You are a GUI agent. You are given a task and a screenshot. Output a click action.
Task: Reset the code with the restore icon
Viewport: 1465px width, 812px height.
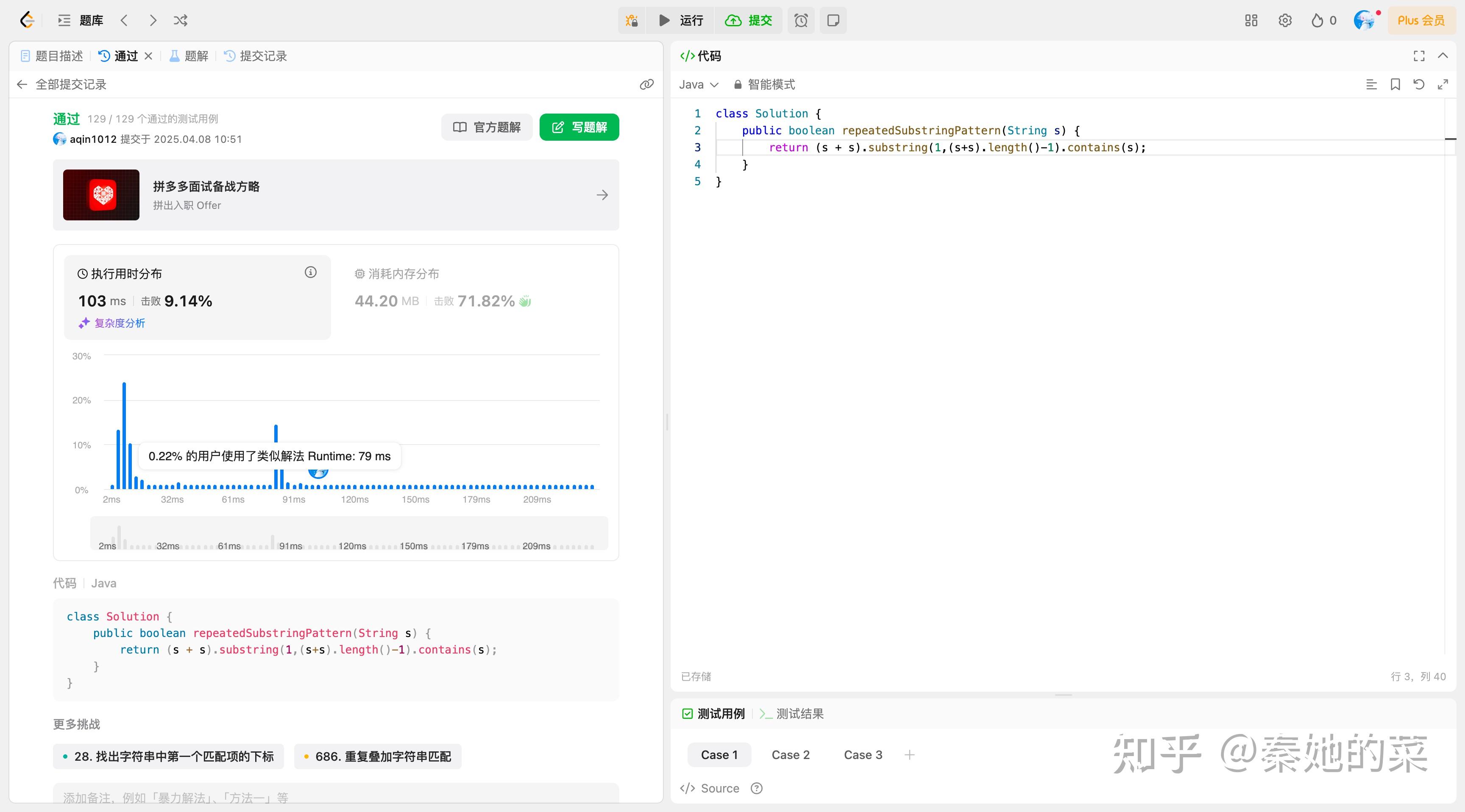pos(1418,84)
